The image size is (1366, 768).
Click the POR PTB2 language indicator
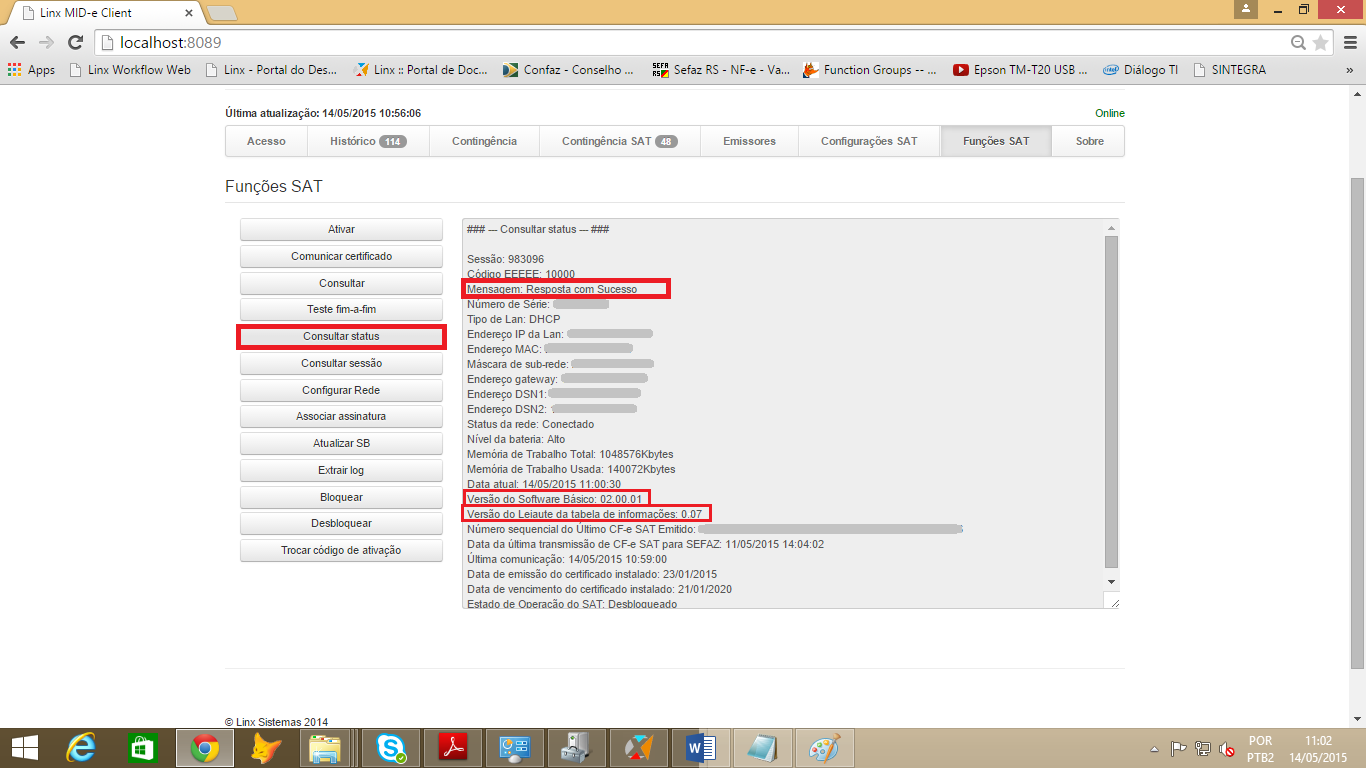[1261, 749]
